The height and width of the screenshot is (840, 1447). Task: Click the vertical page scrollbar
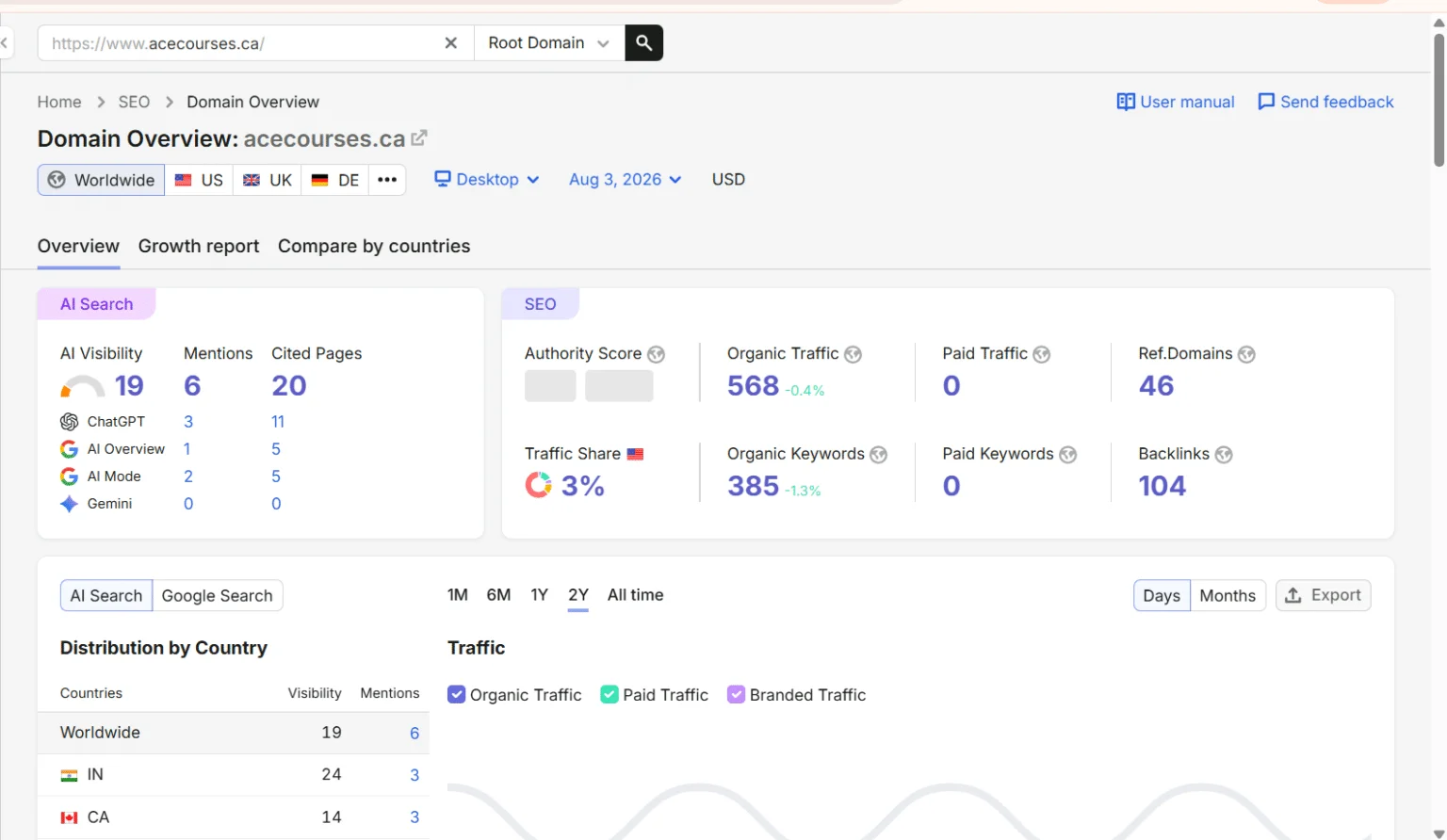coord(1439,100)
